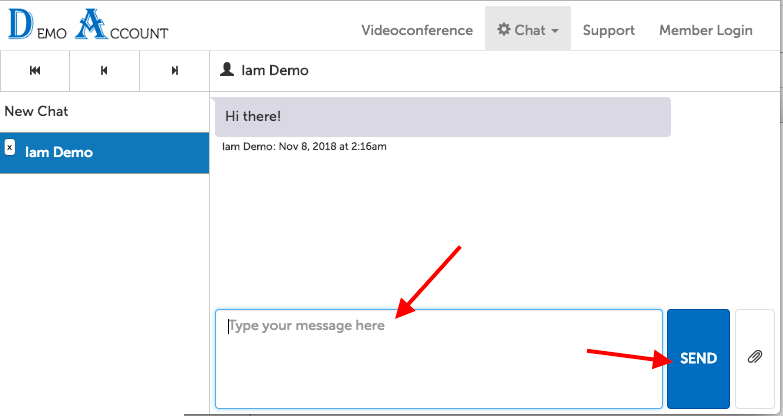The height and width of the screenshot is (416, 783).
Task: Click the Nov 8, 2018 message timestamp
Action: point(331,146)
